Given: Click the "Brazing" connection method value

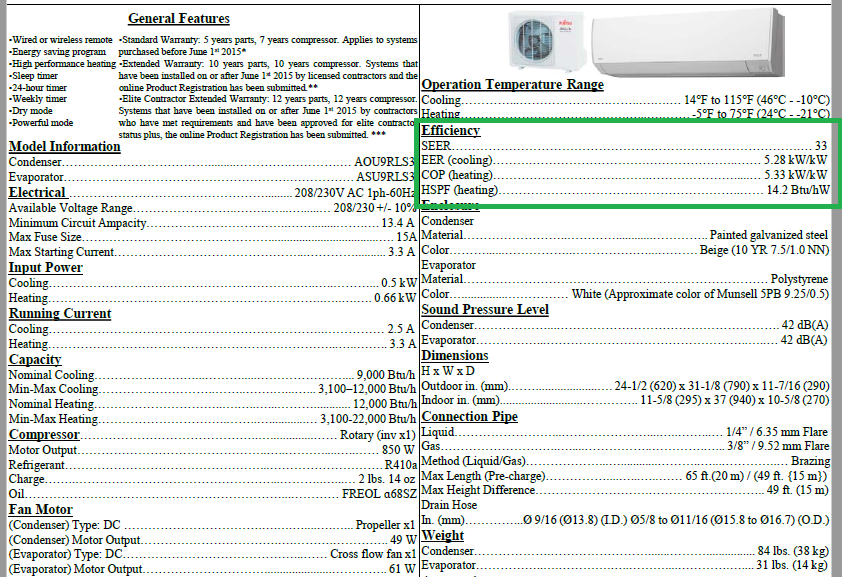Looking at the screenshot, I should (810, 461).
